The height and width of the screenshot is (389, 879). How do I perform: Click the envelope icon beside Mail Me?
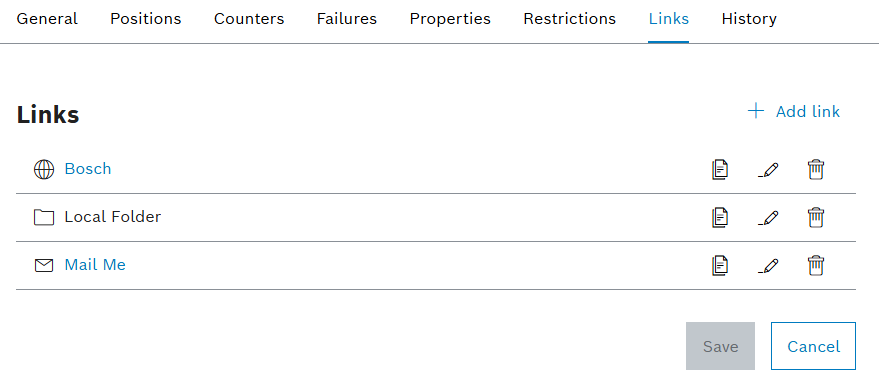[44, 265]
